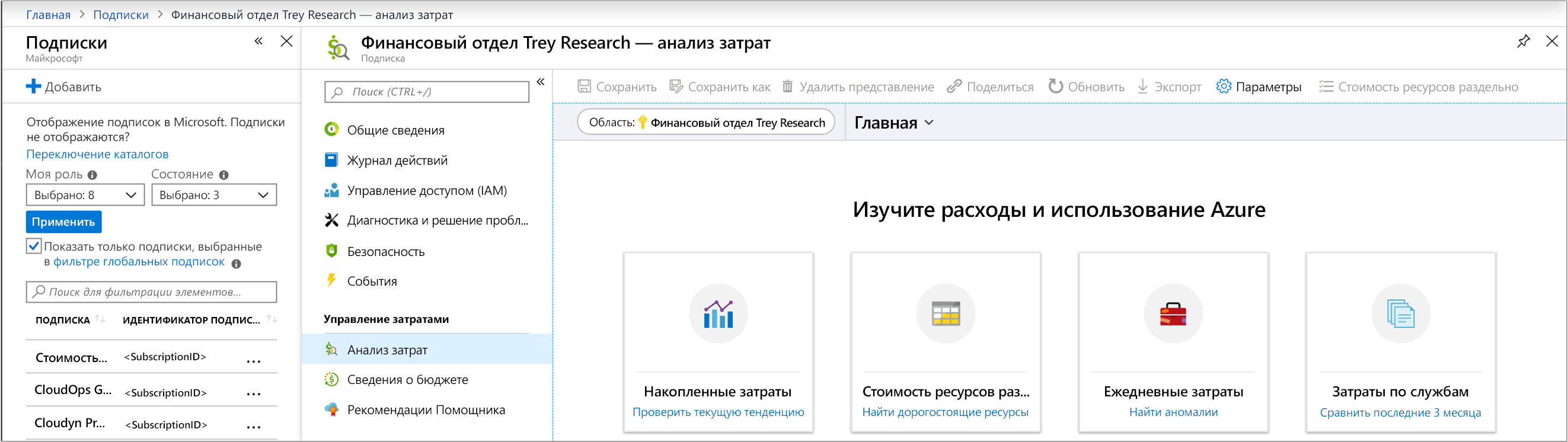Open the Состояние dropdown (Выбрано: 3)

213,195
